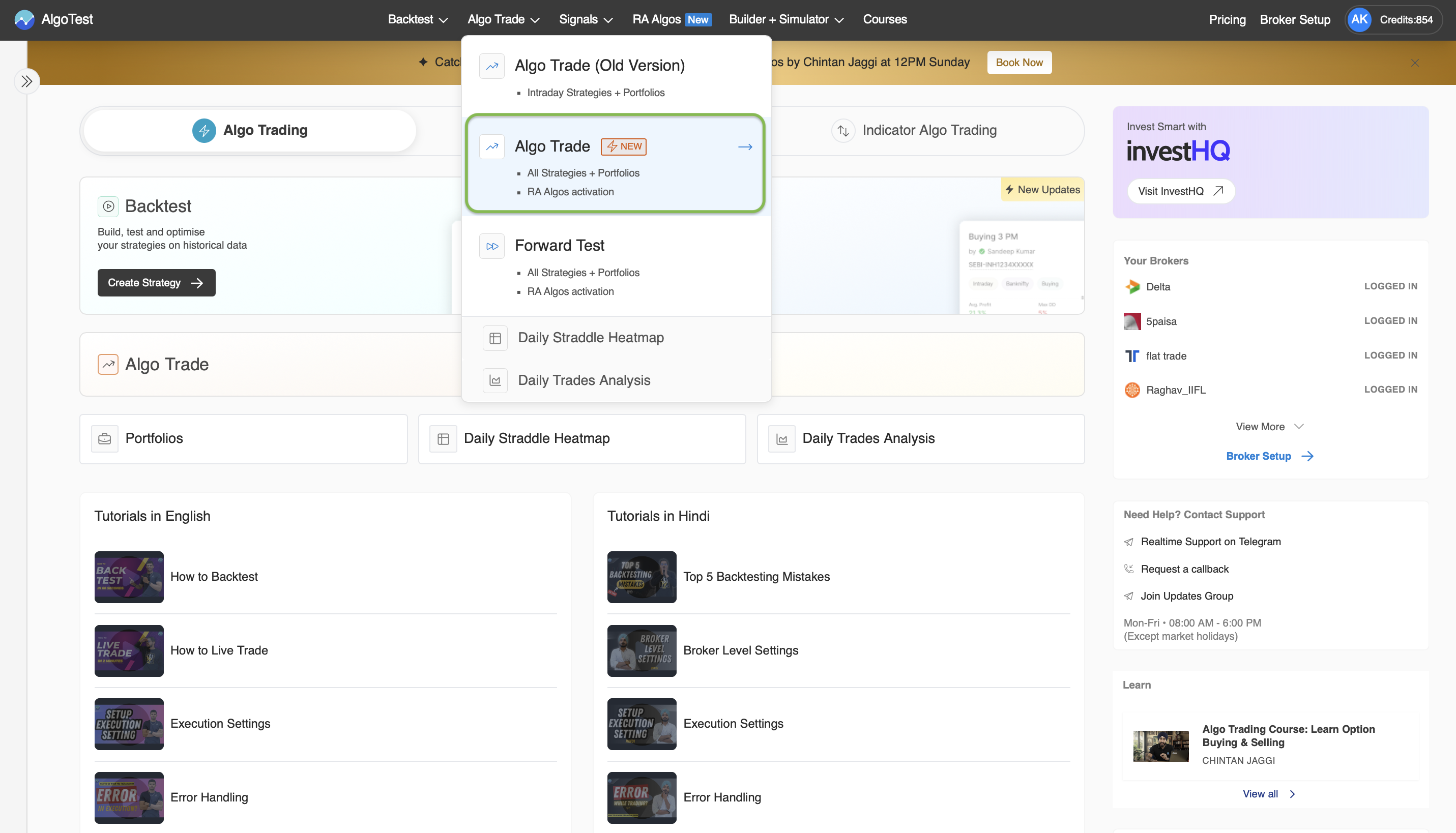This screenshot has width=1456, height=833.
Task: Click the Raghav_IIFL broker logo
Action: click(x=1132, y=390)
